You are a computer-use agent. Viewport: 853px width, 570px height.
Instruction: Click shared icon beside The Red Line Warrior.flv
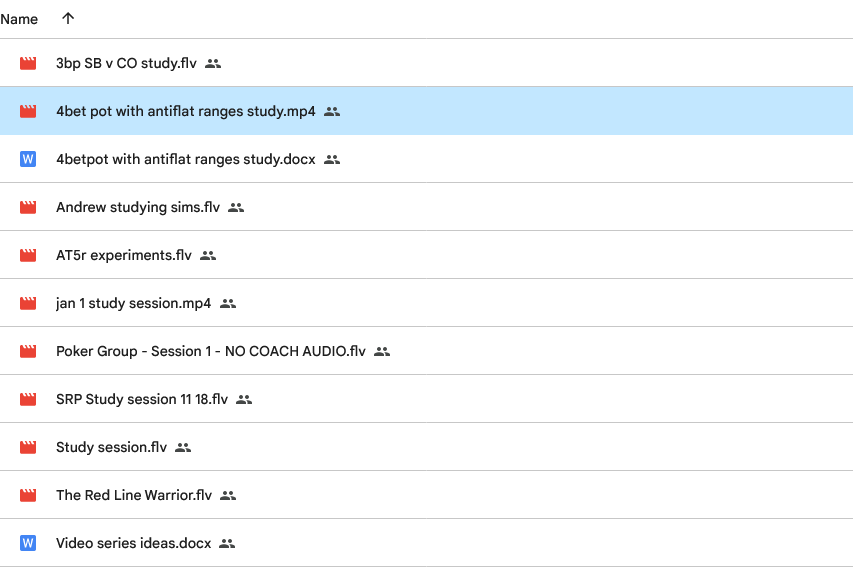tap(228, 496)
